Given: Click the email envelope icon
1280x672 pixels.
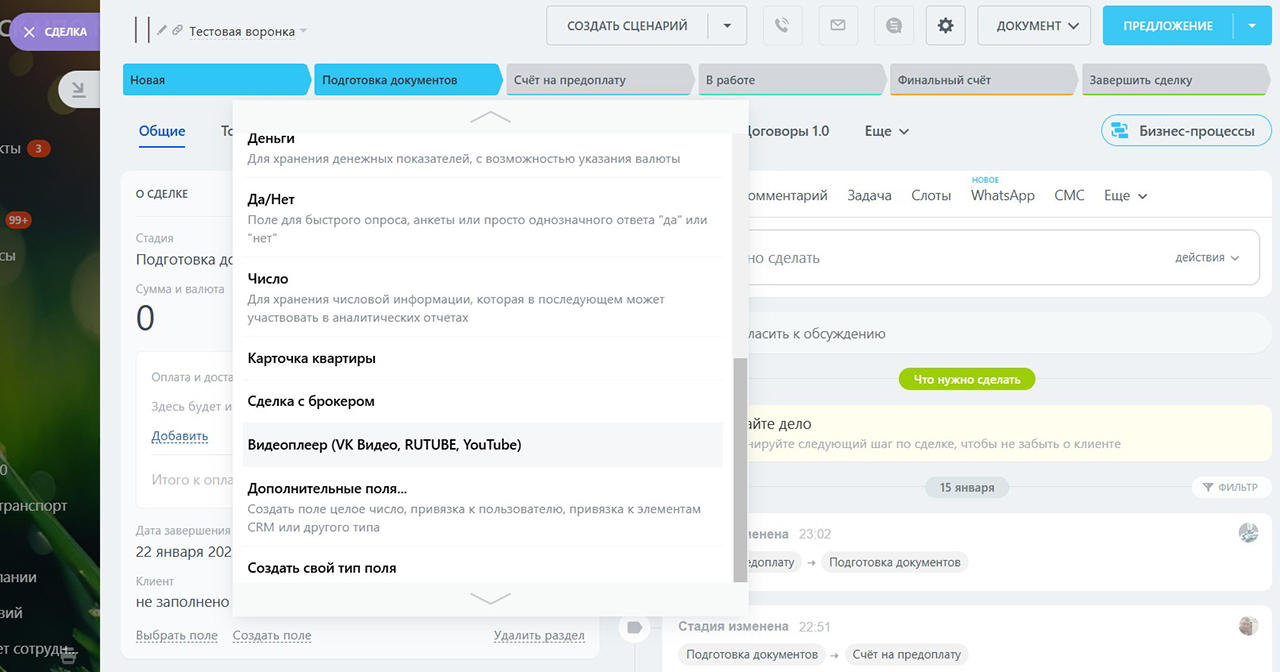Looking at the screenshot, I should coord(837,26).
